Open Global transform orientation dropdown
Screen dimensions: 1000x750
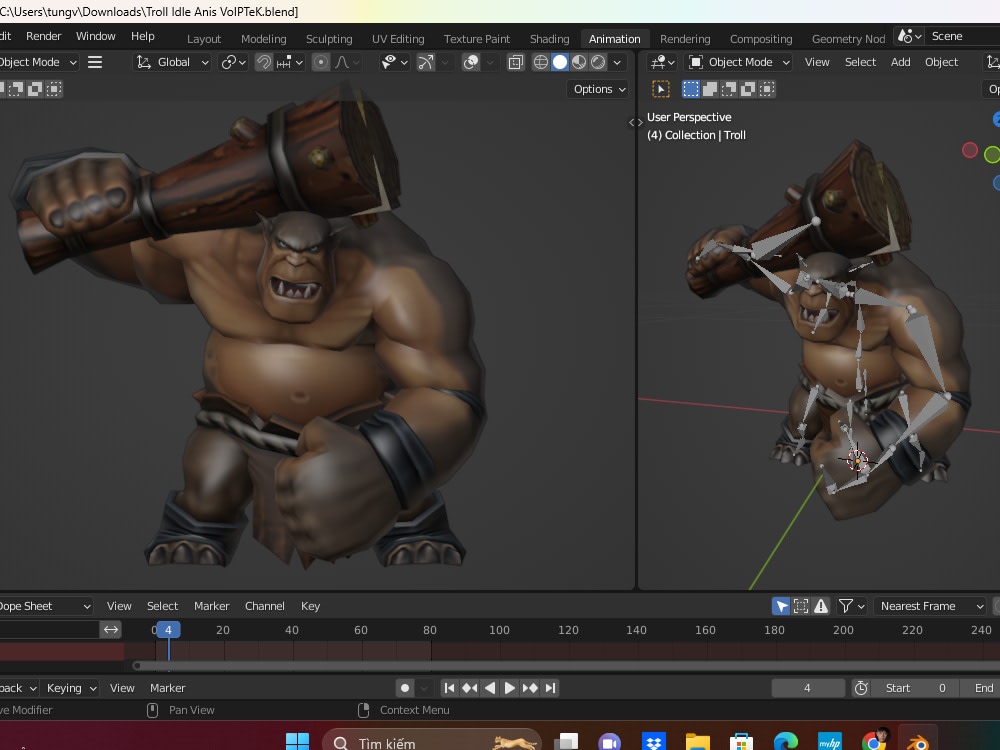tap(172, 62)
